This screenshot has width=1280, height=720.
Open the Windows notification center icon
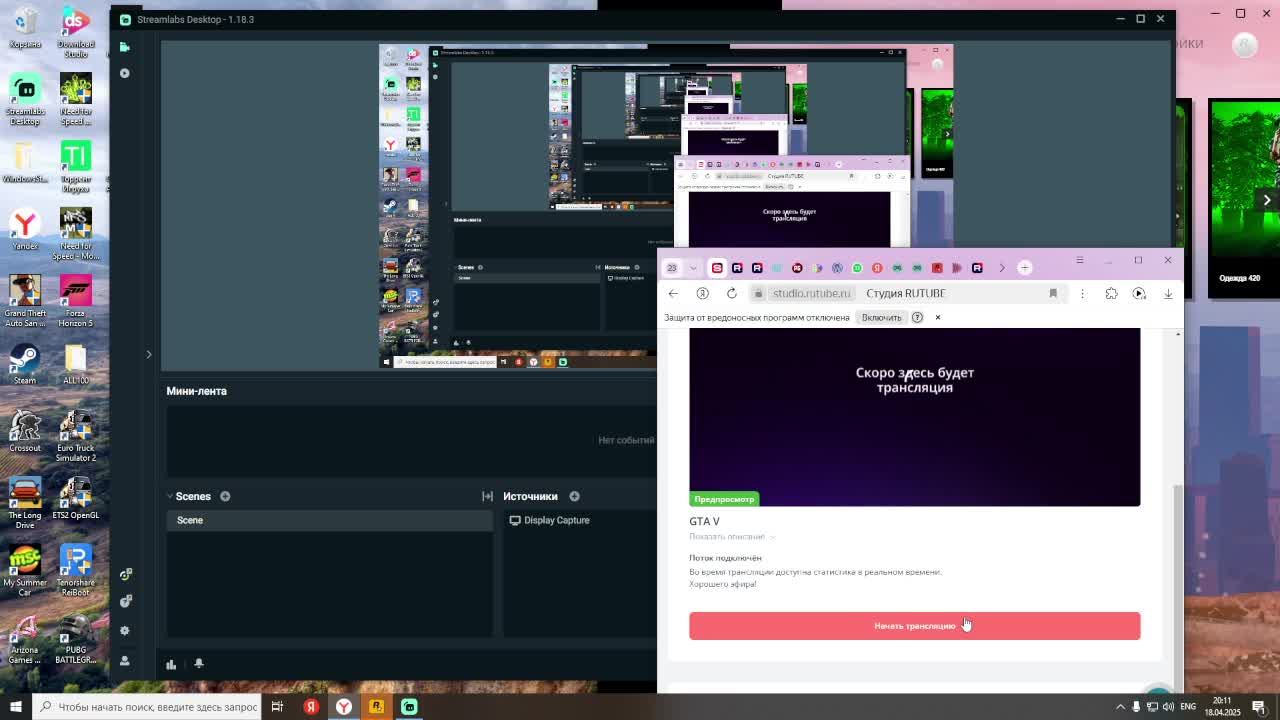click(x=1259, y=707)
